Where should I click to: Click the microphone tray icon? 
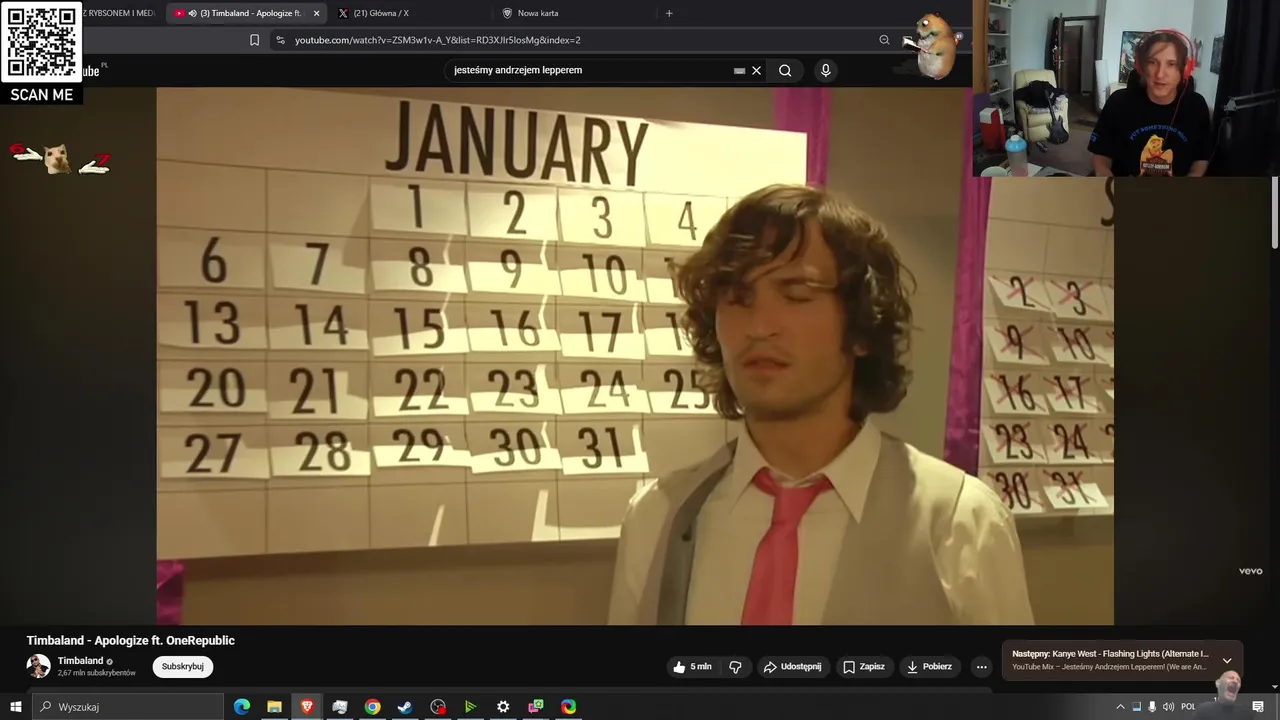(x=1152, y=707)
